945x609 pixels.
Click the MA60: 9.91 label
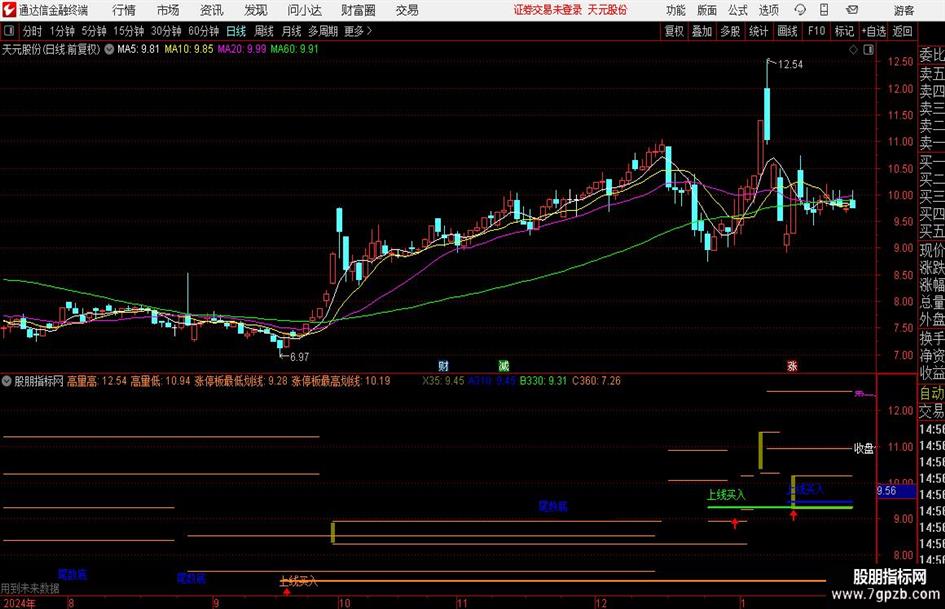pyautogui.click(x=295, y=49)
